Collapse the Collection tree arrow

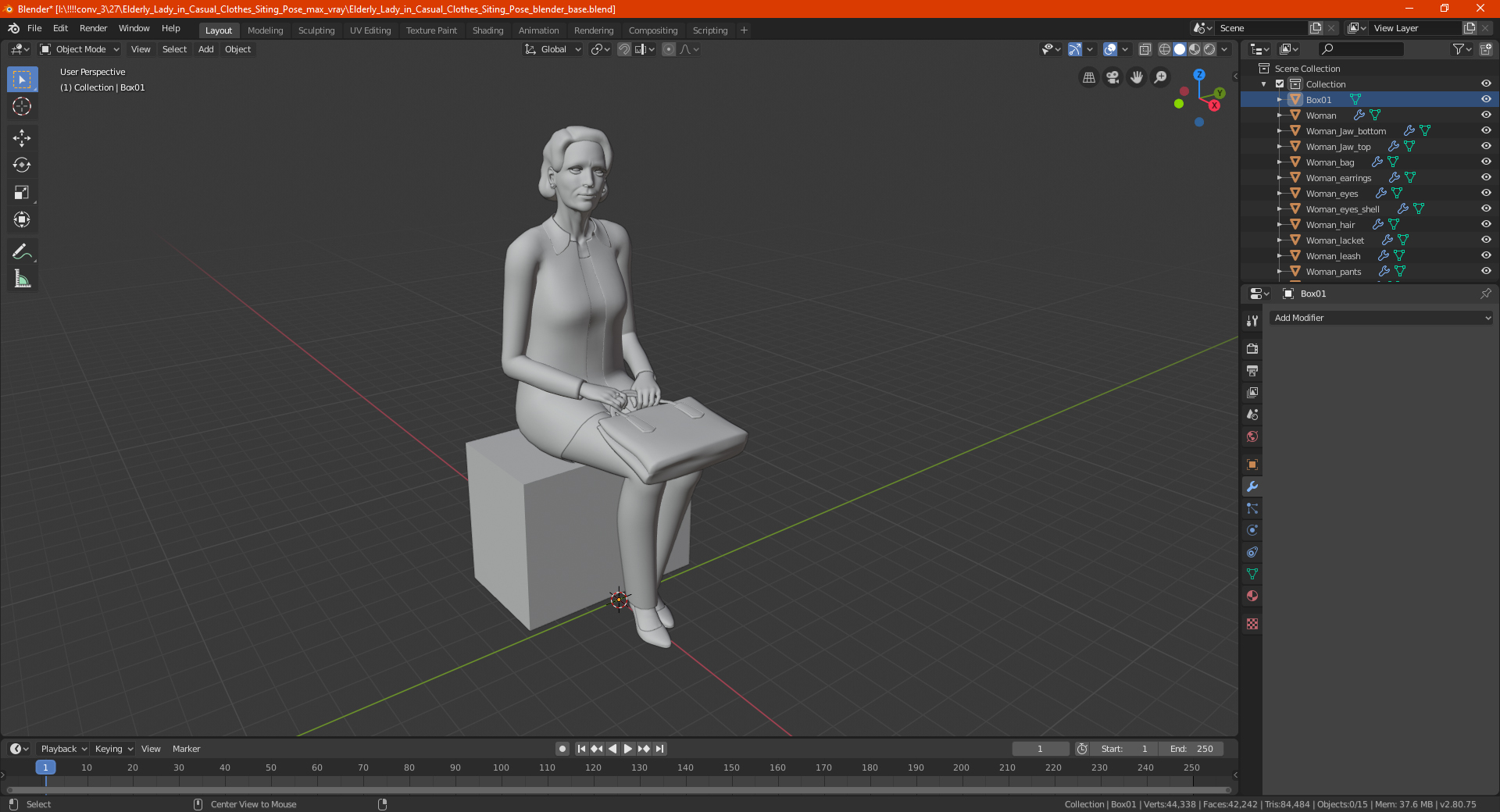tap(1264, 84)
